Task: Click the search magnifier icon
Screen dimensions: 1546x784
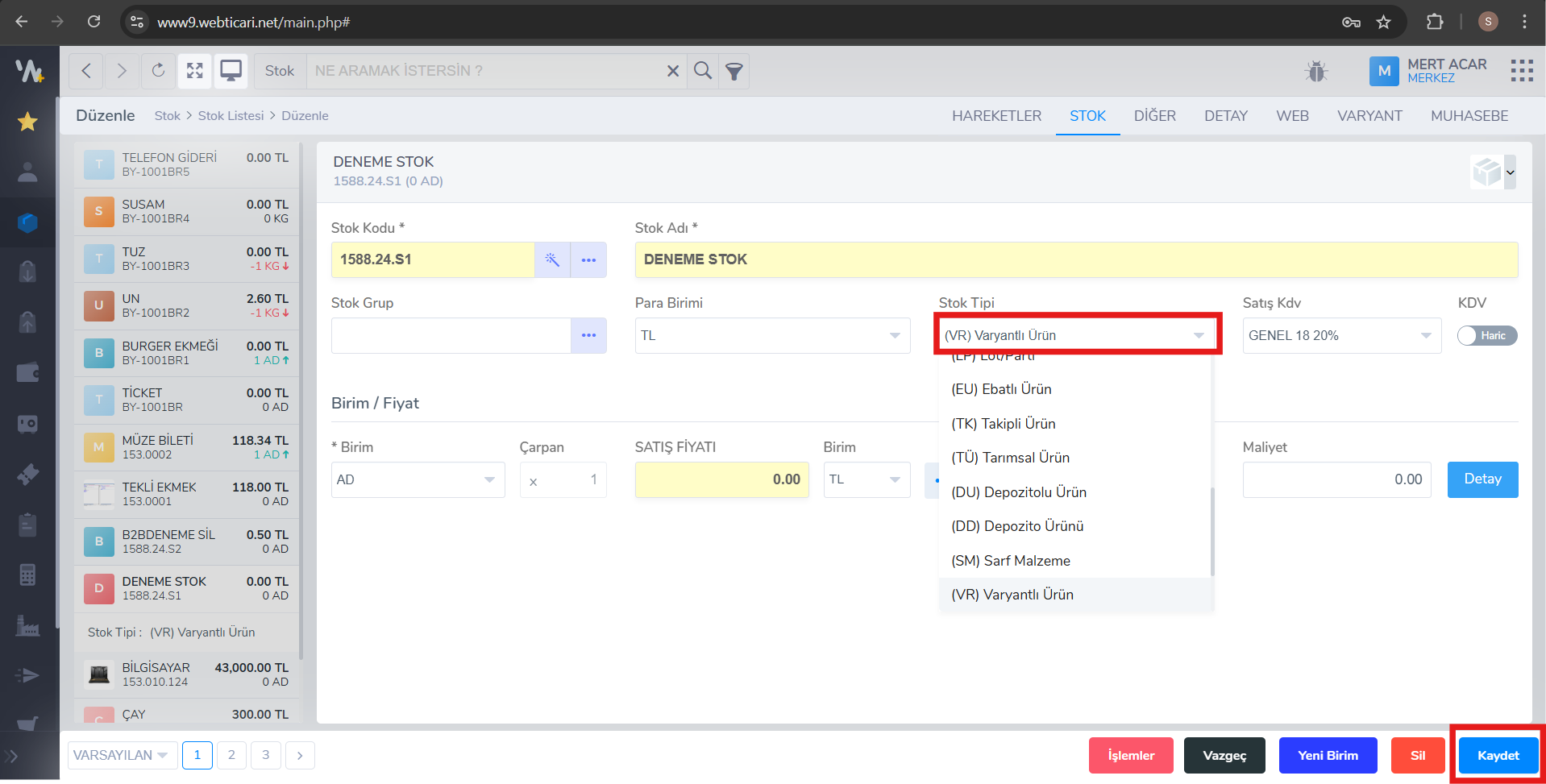Action: (703, 71)
